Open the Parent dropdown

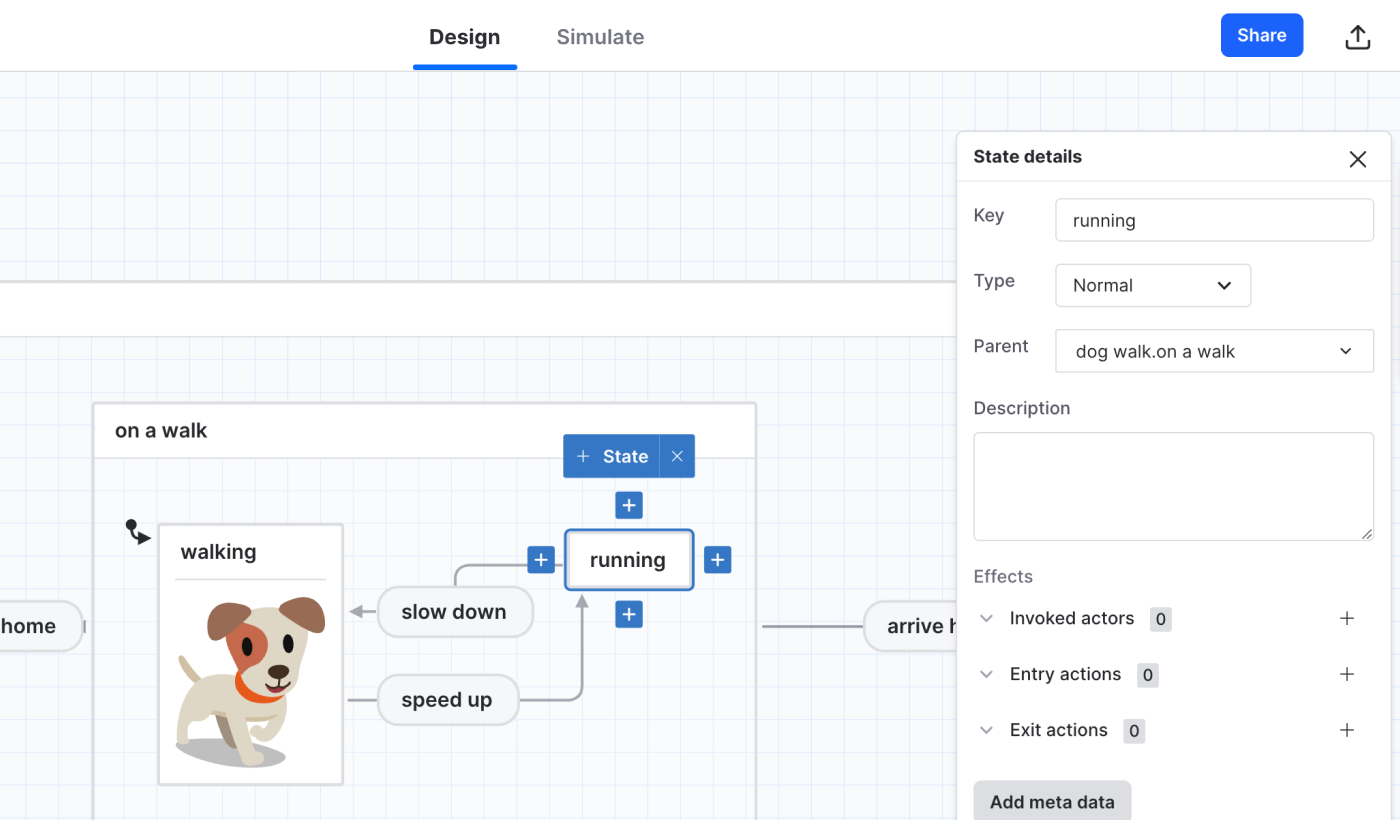tap(1214, 351)
